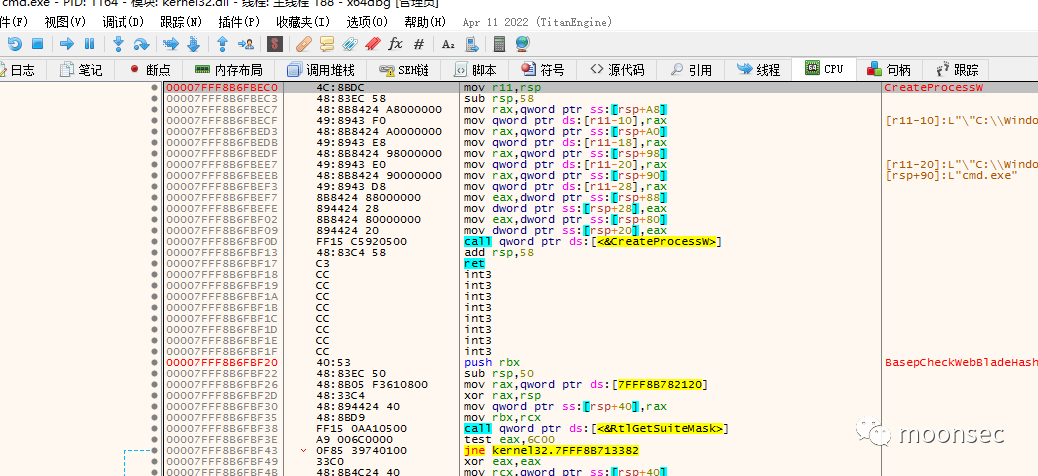Click the Pause execution toolbar icon
The image size is (1038, 476).
pos(89,44)
